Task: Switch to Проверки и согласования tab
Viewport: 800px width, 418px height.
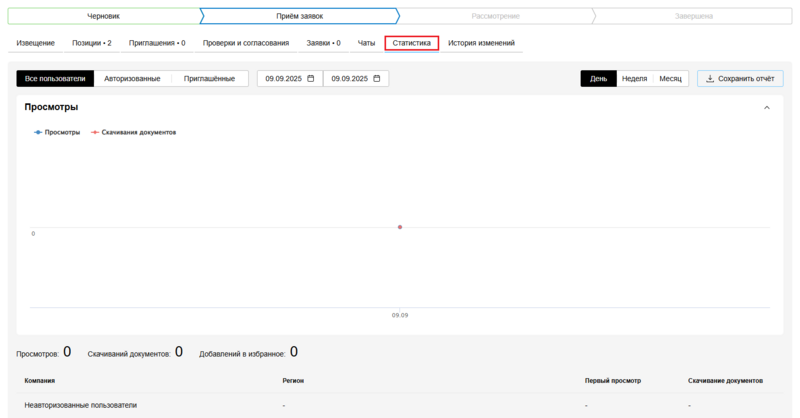Action: (x=246, y=43)
